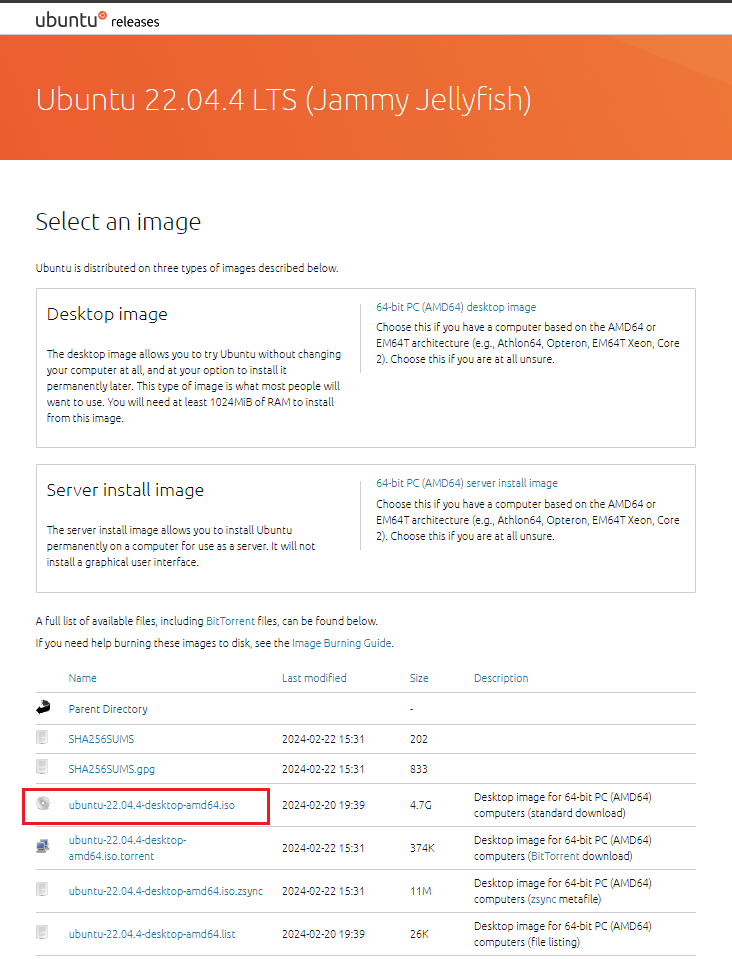Click the zsync link in Description column

(x=544, y=899)
